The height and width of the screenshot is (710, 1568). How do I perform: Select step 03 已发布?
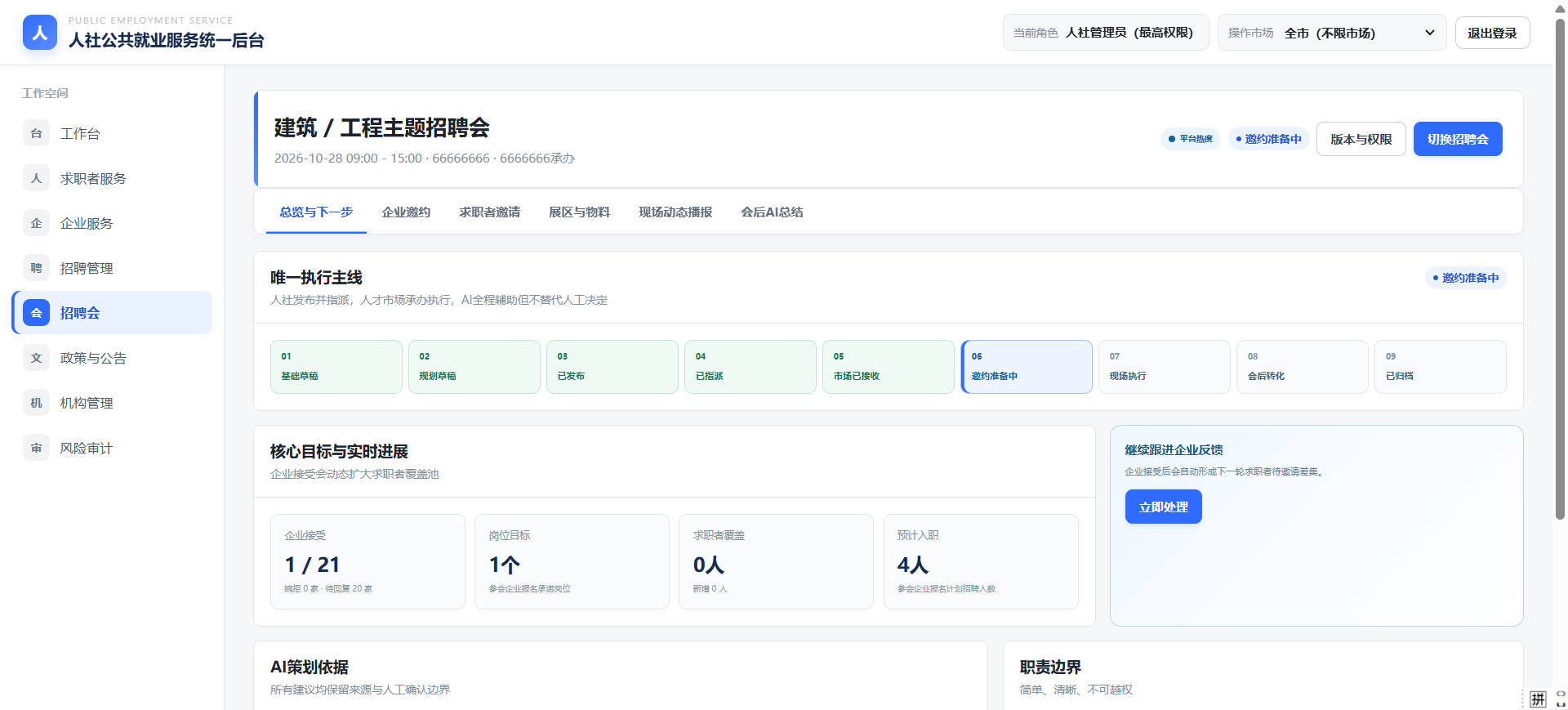click(612, 367)
